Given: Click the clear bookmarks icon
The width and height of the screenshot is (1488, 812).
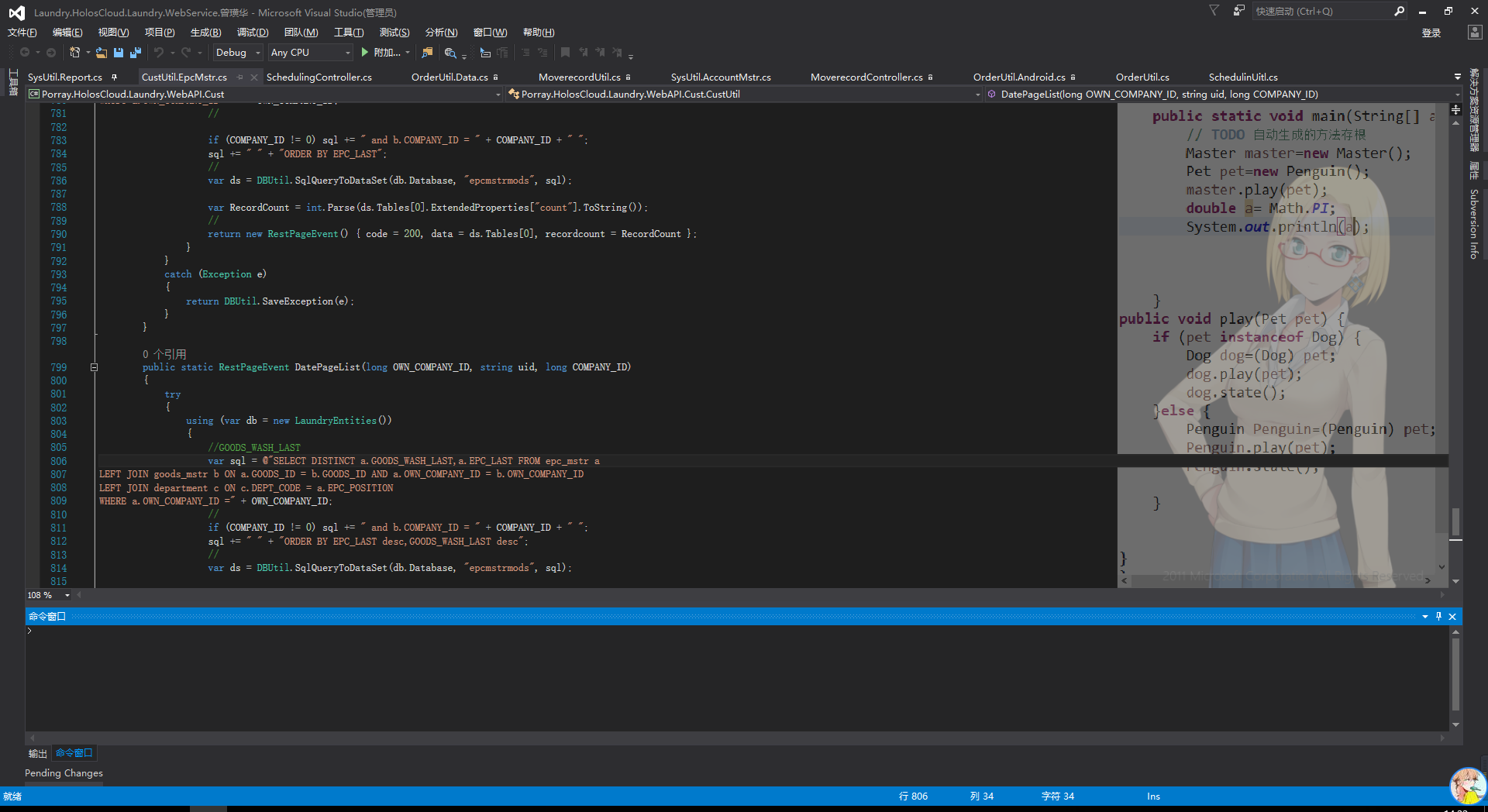Looking at the screenshot, I should [617, 53].
